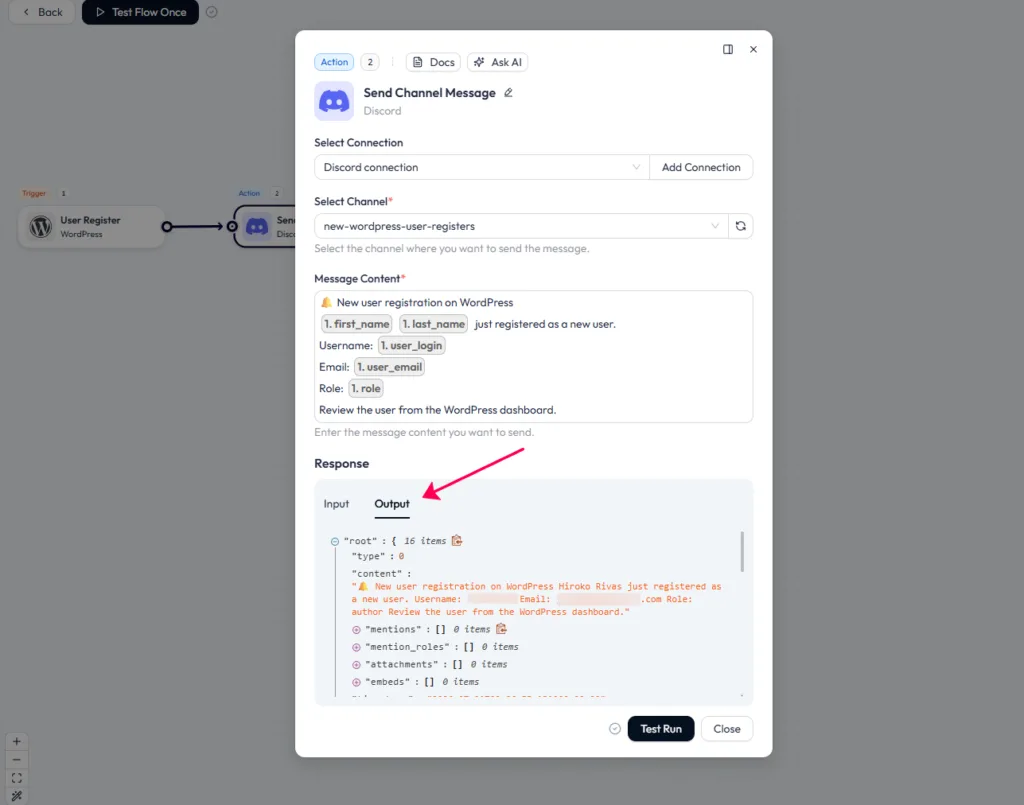Copy the mentions array with its clipboard icon
The width and height of the screenshot is (1024, 805).
[501, 629]
